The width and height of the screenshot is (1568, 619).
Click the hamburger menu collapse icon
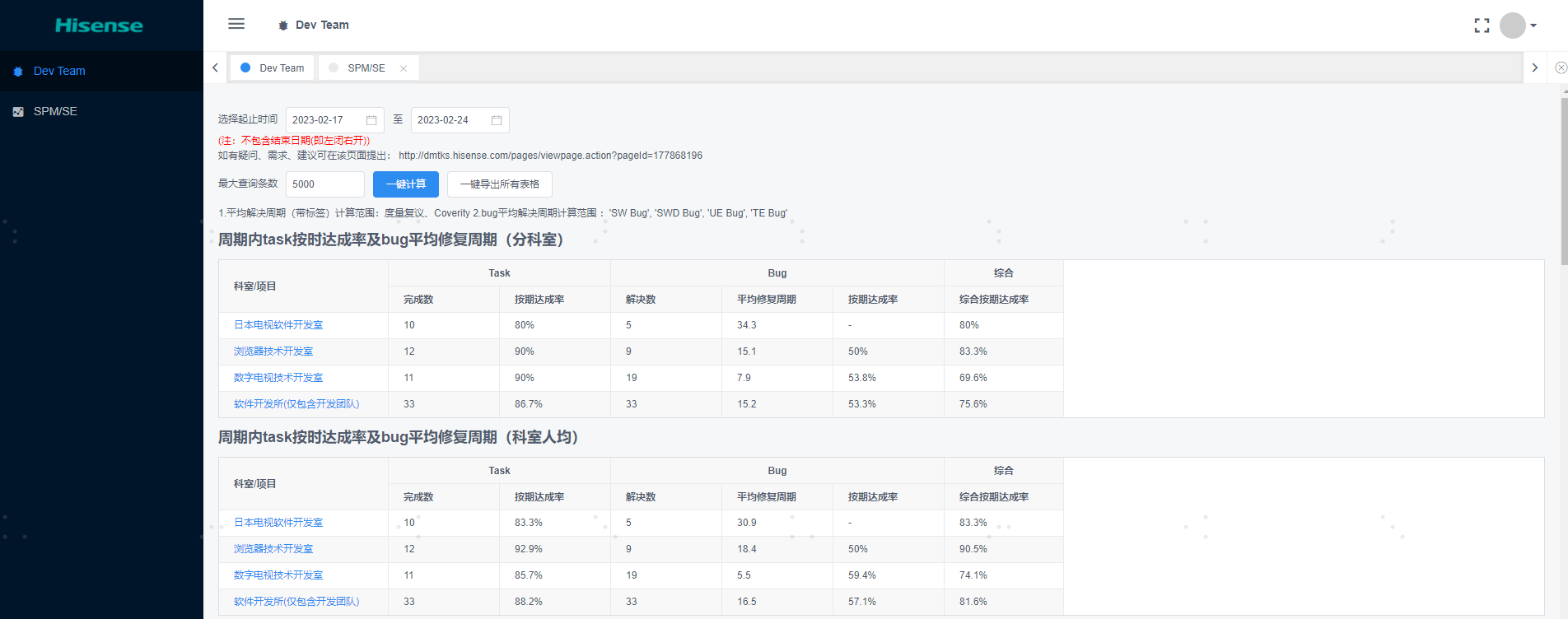pyautogui.click(x=236, y=24)
